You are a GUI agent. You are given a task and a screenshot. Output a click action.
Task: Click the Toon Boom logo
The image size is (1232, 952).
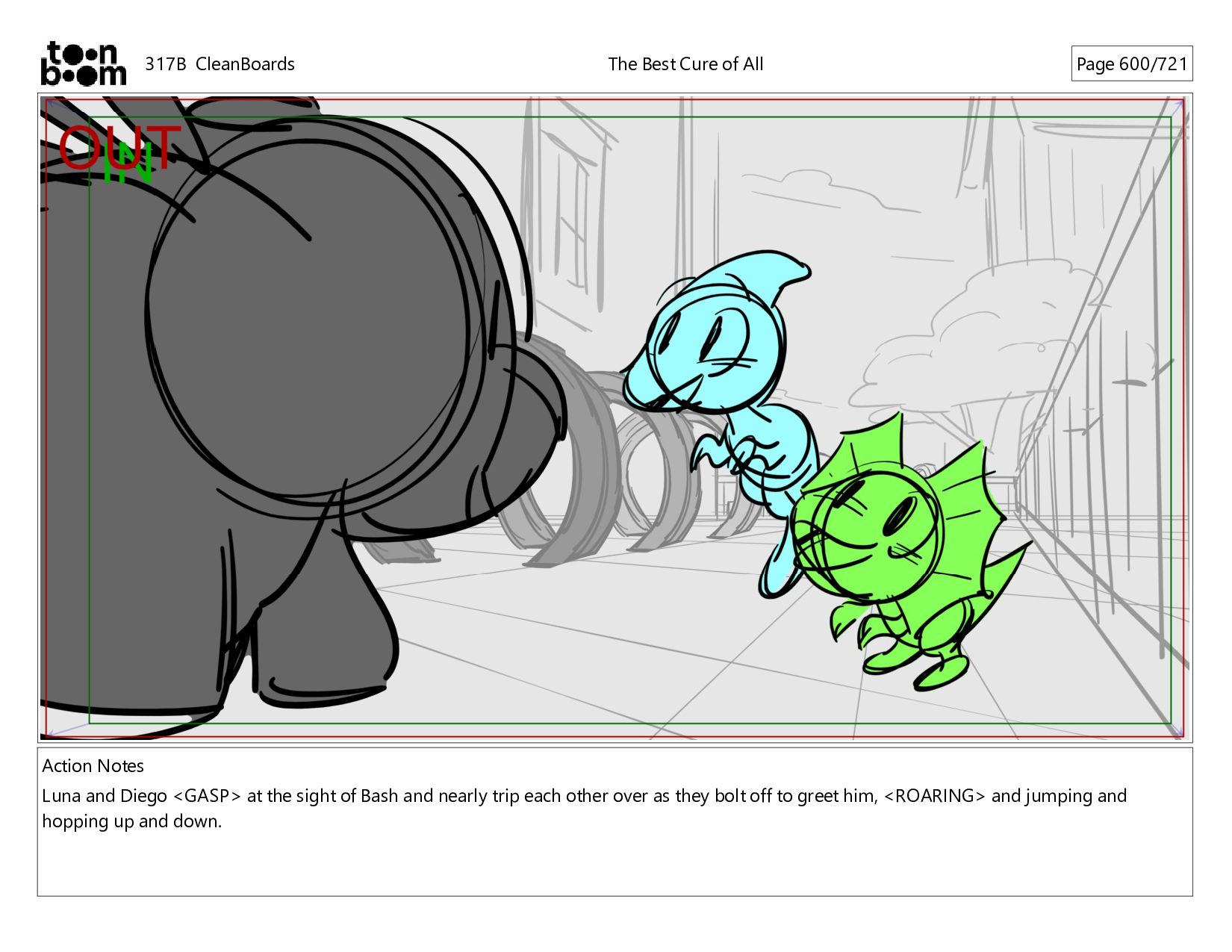pos(83,63)
